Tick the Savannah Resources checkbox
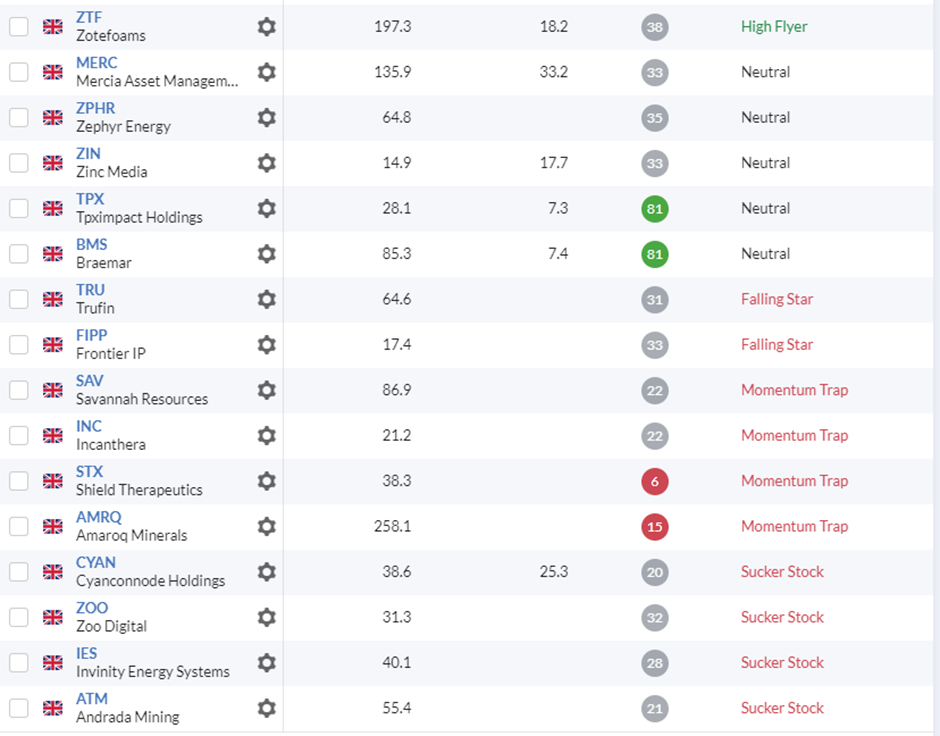 pyautogui.click(x=19, y=390)
